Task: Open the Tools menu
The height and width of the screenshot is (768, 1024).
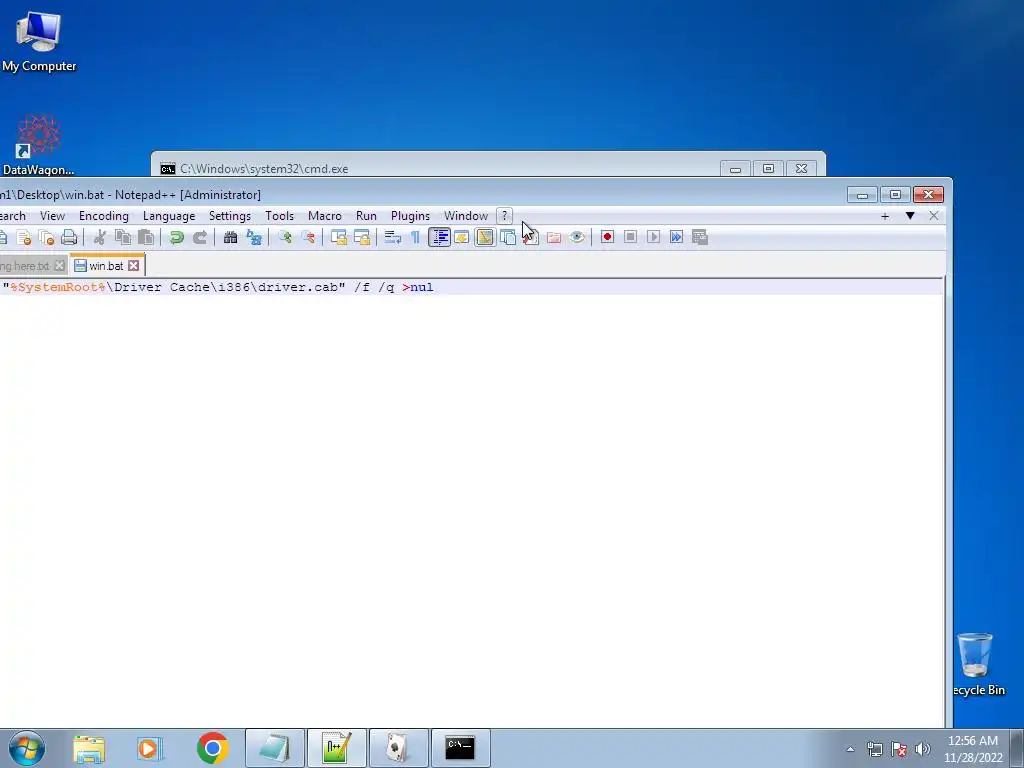Action: (280, 216)
